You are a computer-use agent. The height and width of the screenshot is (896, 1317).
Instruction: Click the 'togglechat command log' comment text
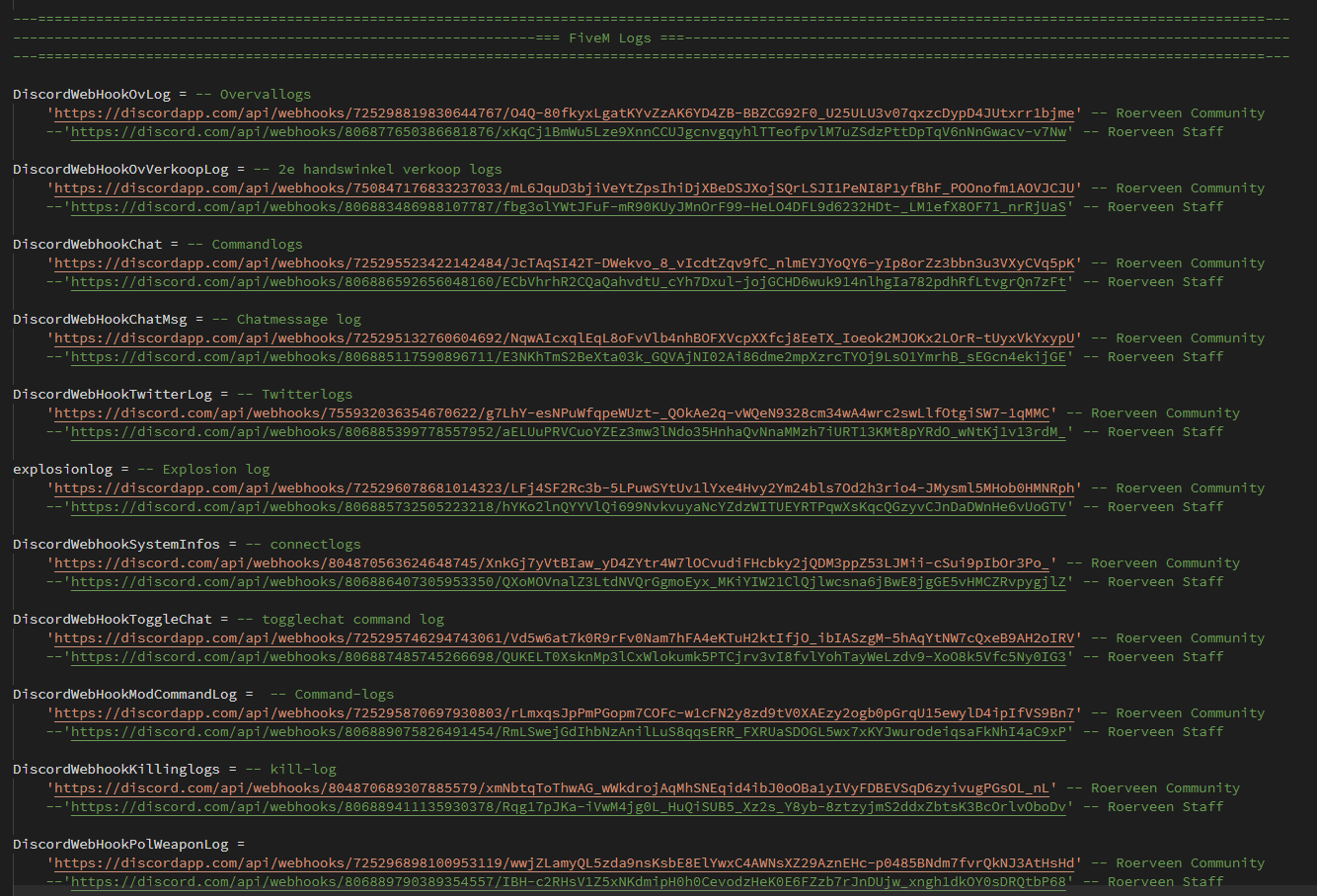[x=352, y=620]
